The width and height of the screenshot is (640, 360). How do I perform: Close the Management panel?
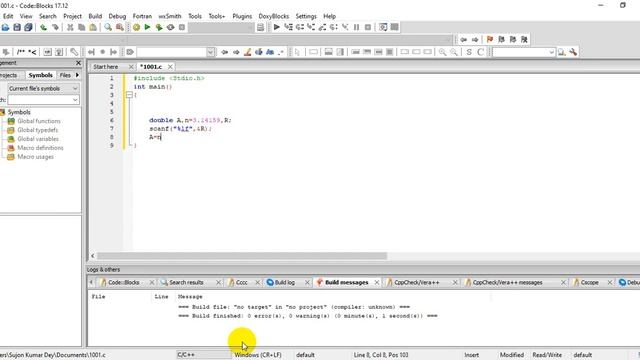tap(78, 63)
